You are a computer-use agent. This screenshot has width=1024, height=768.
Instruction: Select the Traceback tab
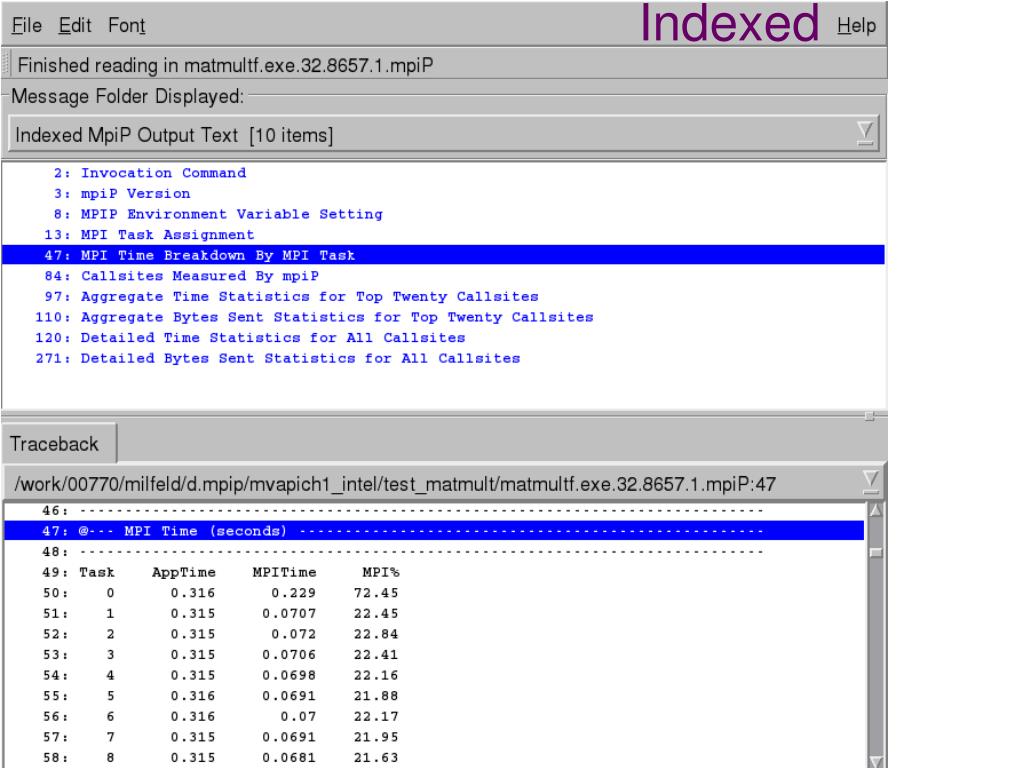click(60, 443)
